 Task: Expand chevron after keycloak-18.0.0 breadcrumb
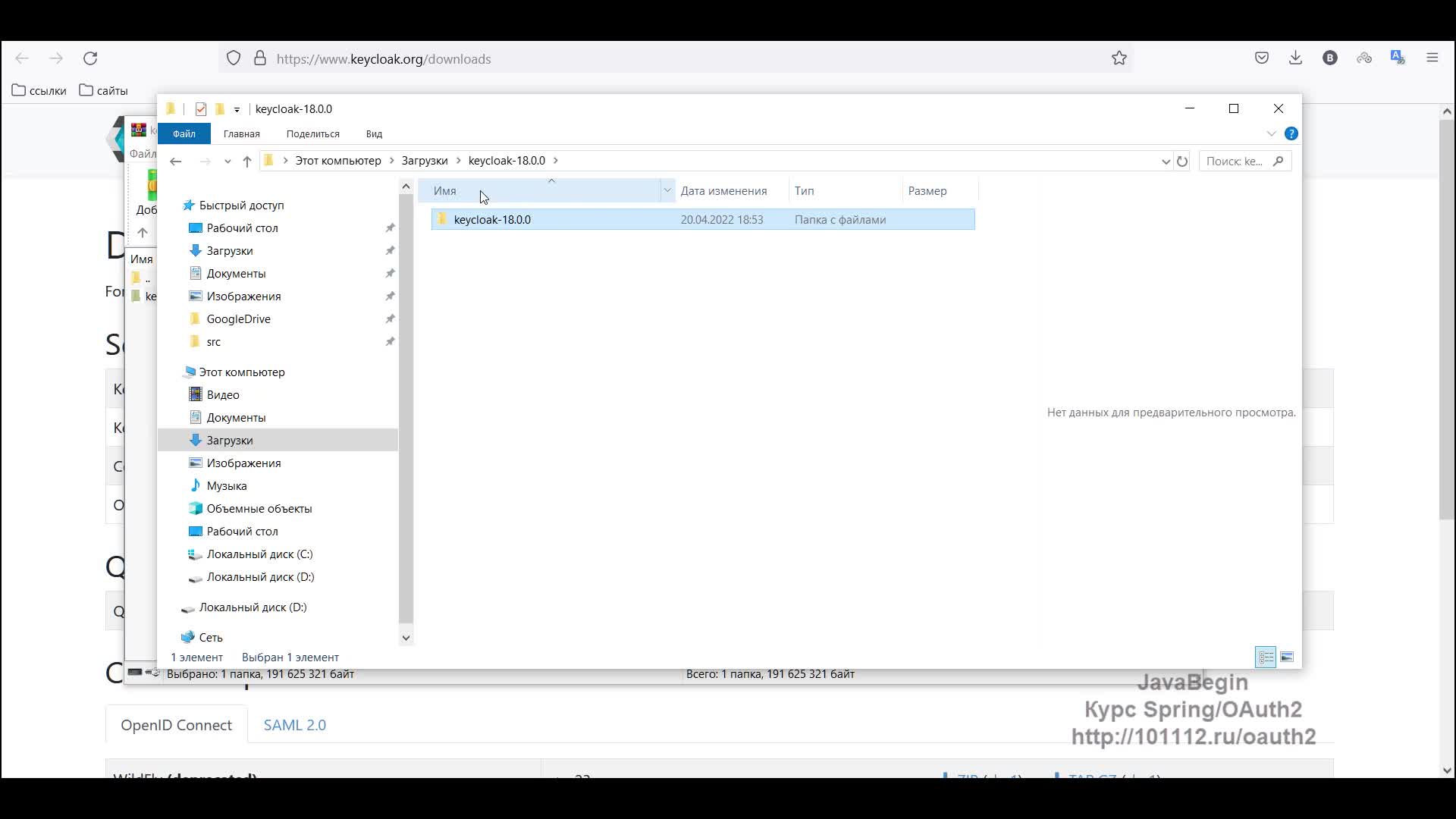tap(556, 161)
